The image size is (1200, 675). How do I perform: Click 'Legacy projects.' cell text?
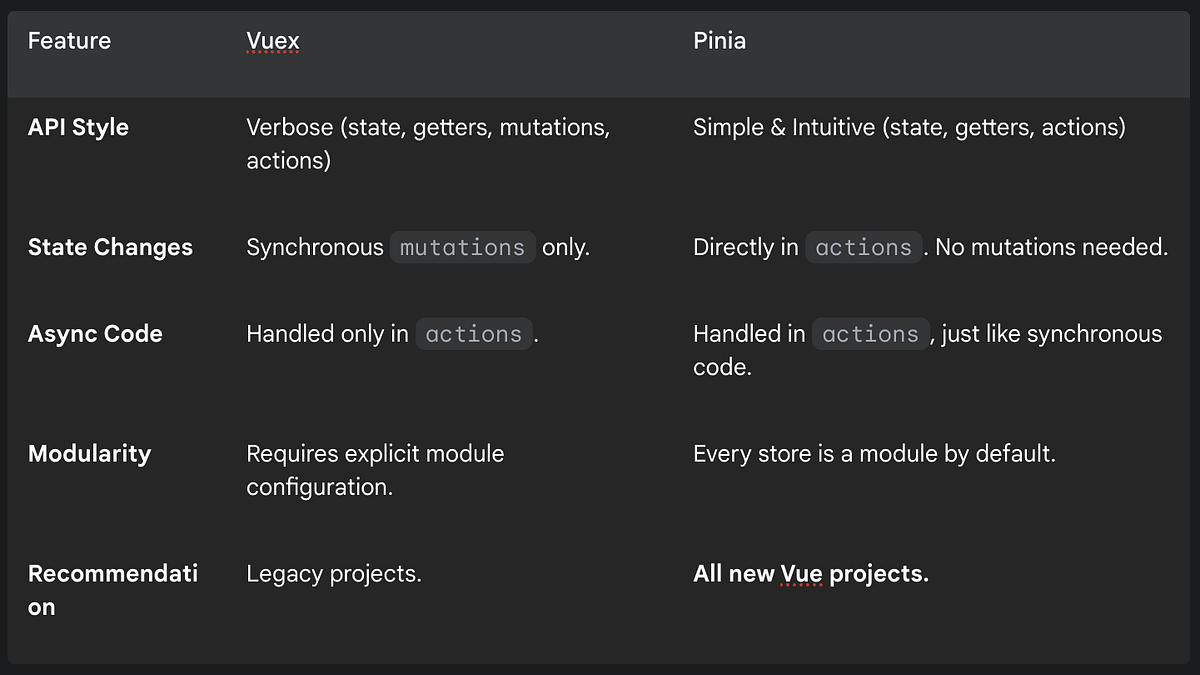tap(334, 573)
